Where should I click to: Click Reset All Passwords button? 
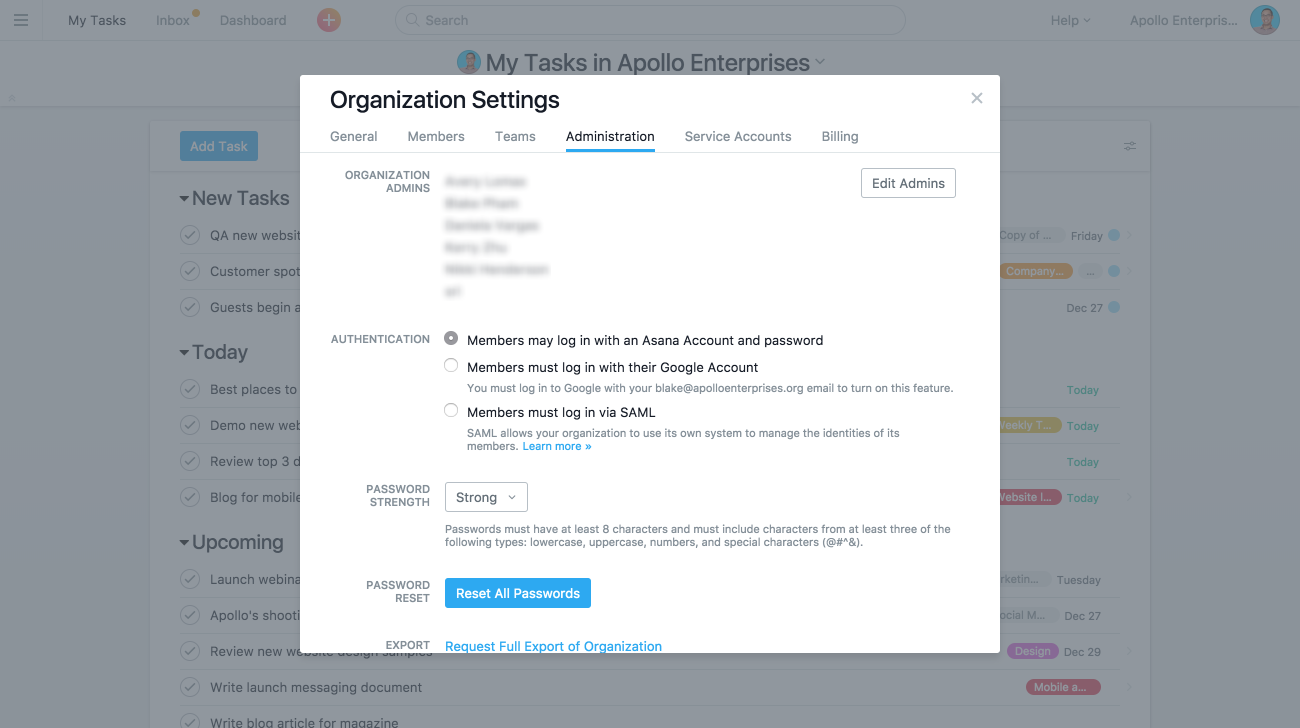[518, 593]
